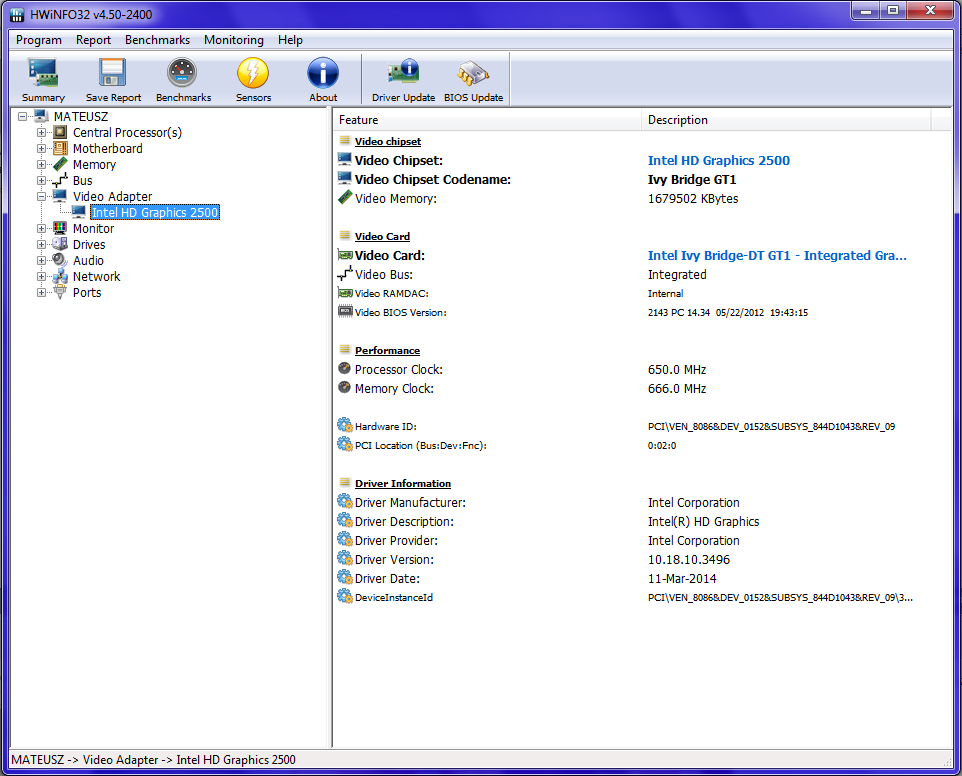Screen dimensions: 962x776
Task: Click the Description column header
Action: click(786, 120)
